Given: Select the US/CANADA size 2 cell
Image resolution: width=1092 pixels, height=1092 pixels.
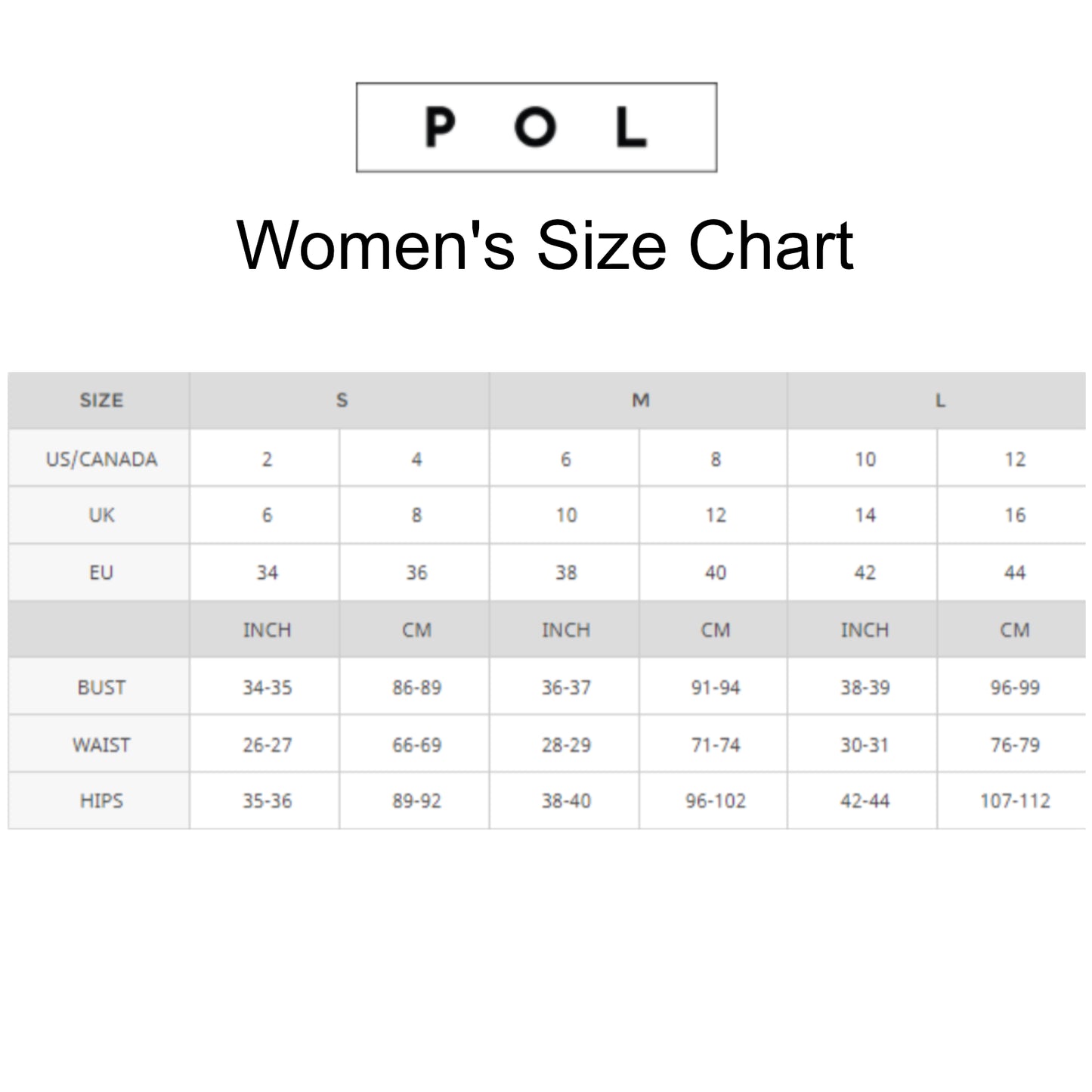Looking at the screenshot, I should [267, 459].
